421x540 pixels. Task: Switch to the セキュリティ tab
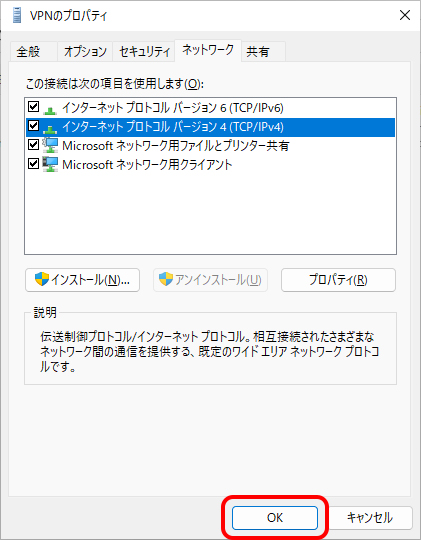[x=144, y=52]
